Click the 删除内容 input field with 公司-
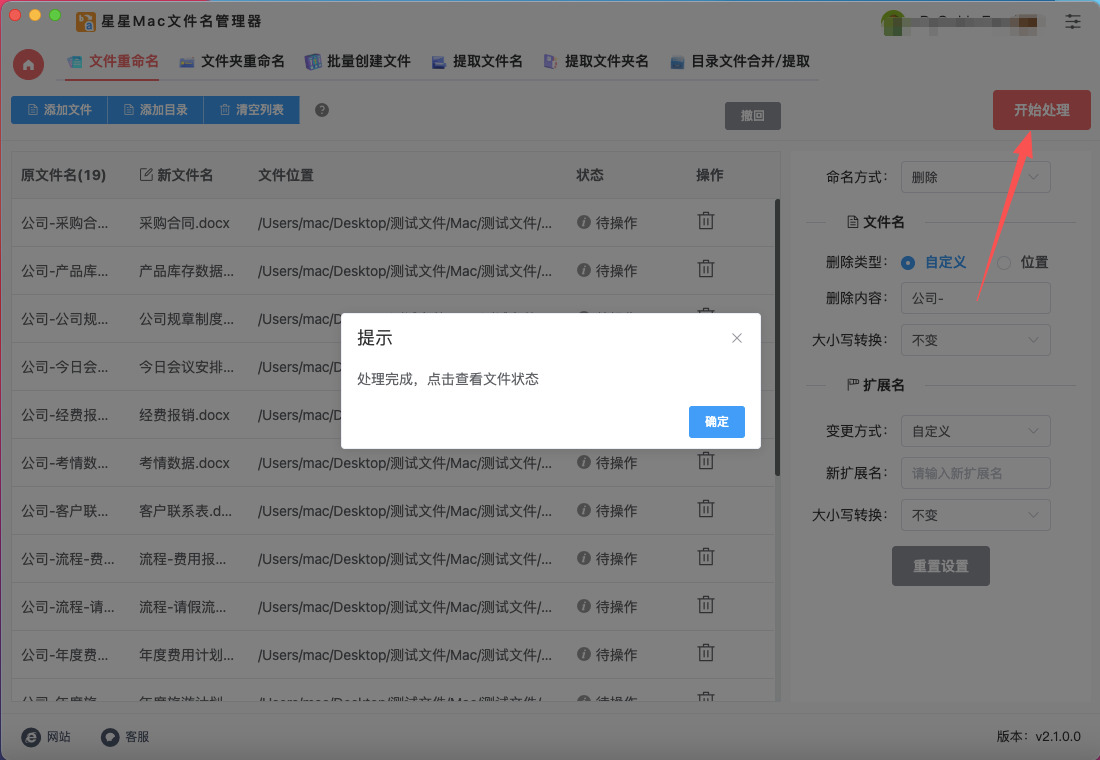 click(975, 298)
